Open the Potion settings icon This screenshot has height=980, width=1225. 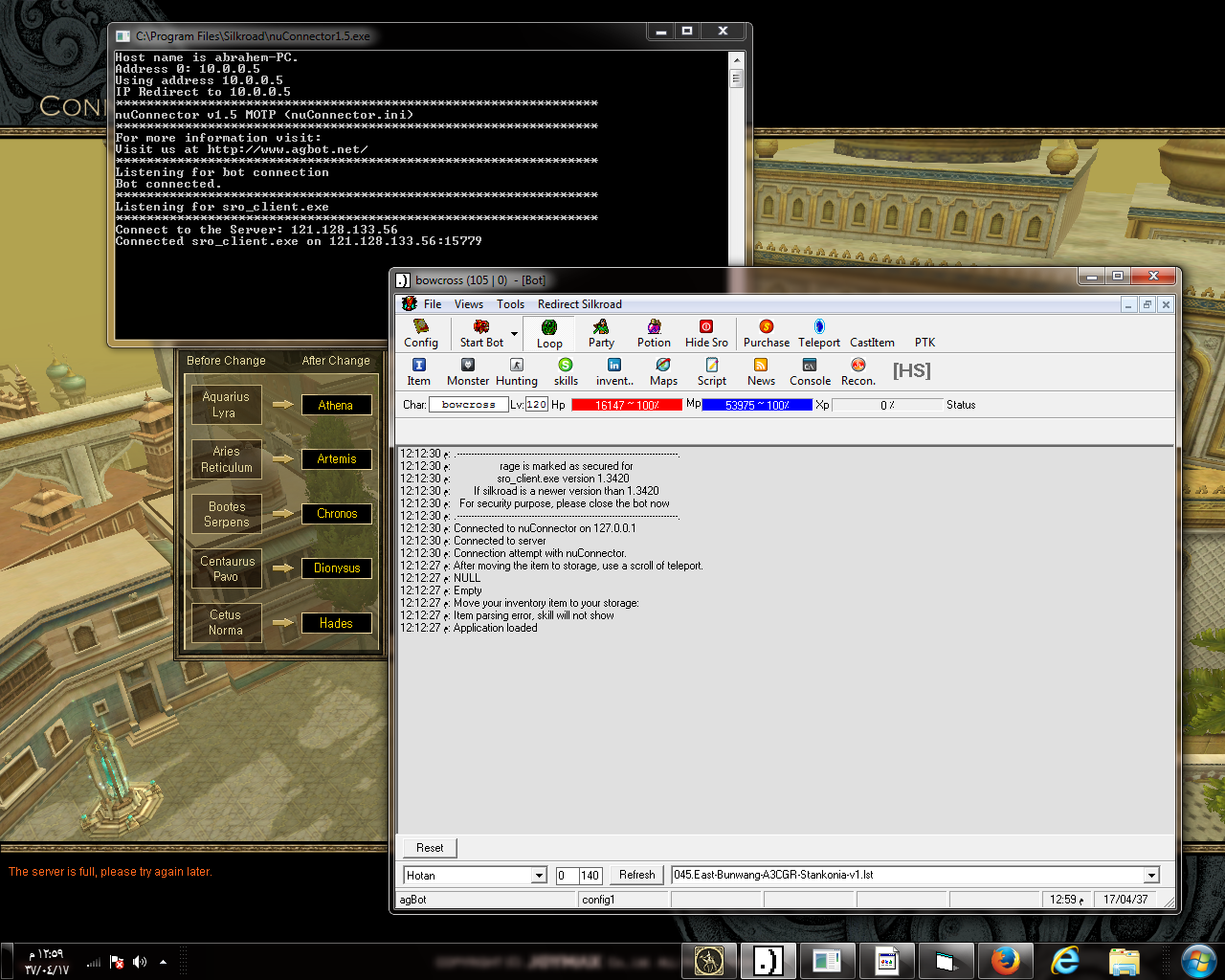(654, 333)
